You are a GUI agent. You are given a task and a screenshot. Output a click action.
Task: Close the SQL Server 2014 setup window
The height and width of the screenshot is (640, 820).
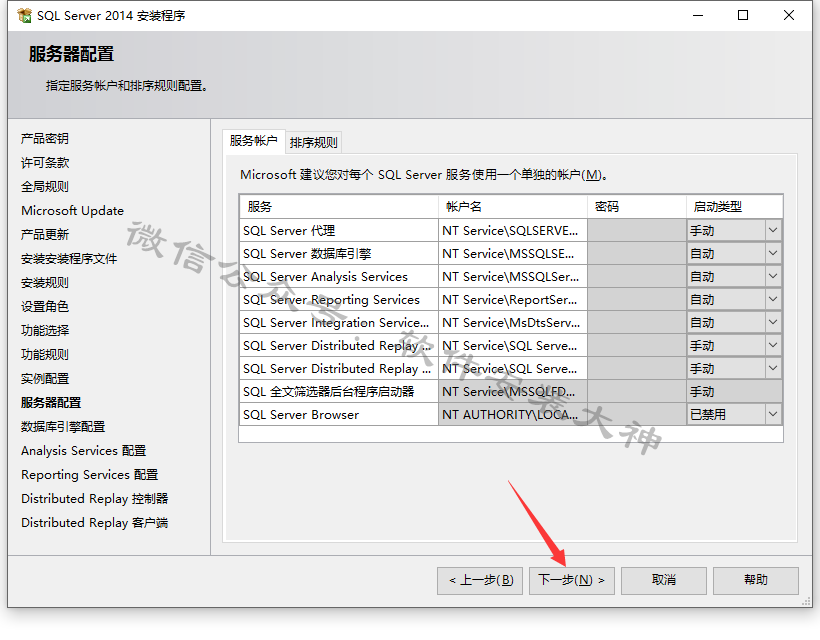(789, 15)
